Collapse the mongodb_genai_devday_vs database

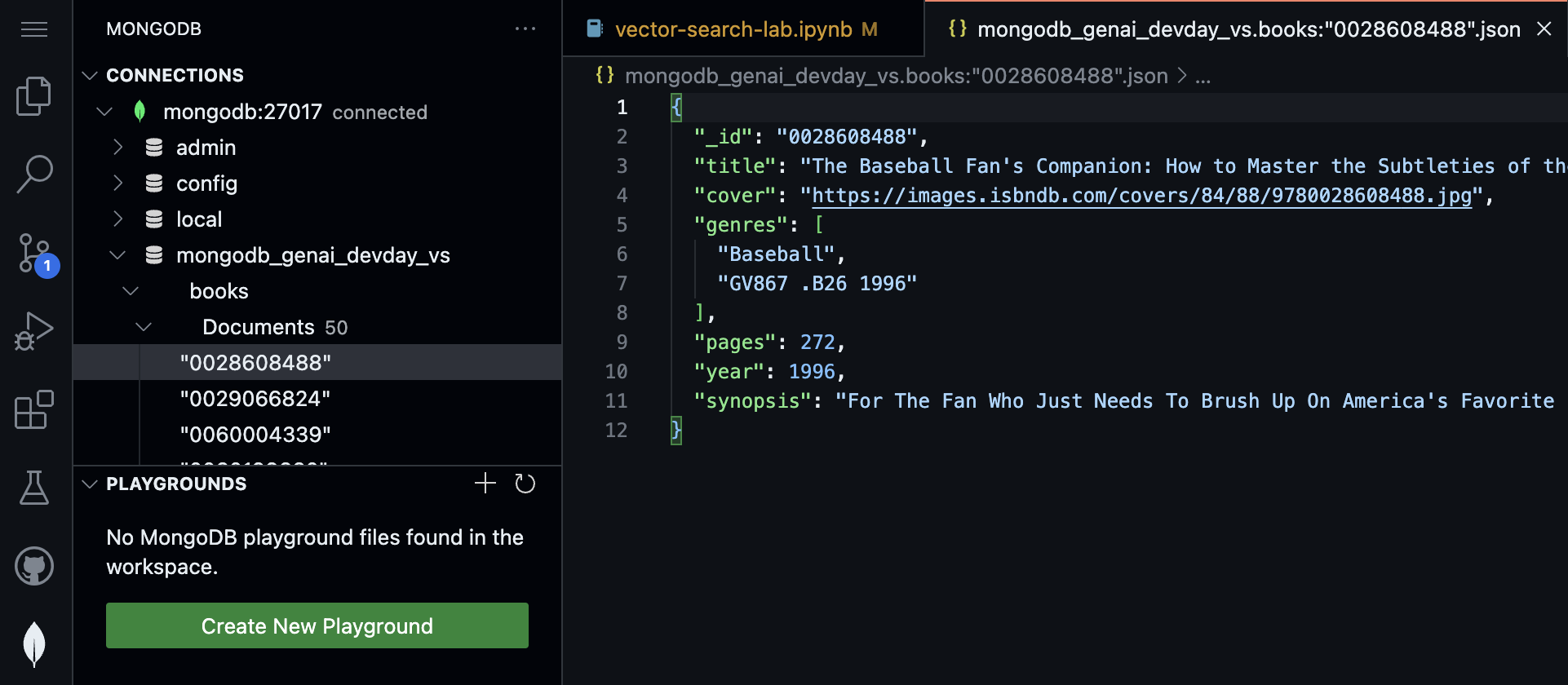pos(117,255)
